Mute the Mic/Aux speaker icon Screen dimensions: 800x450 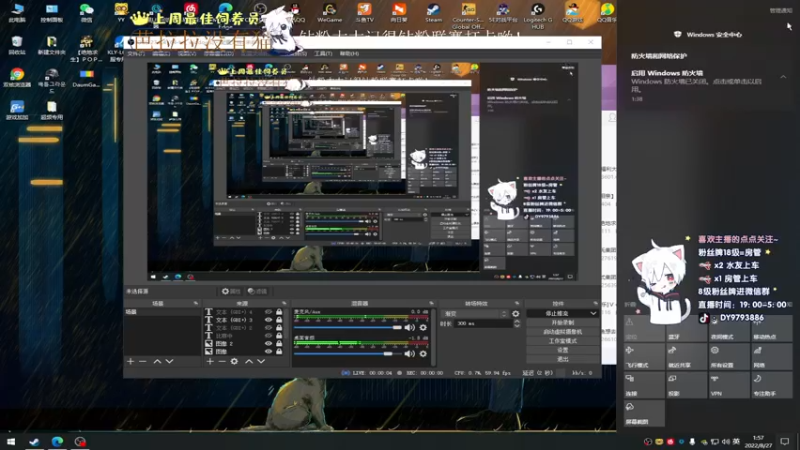(x=410, y=328)
